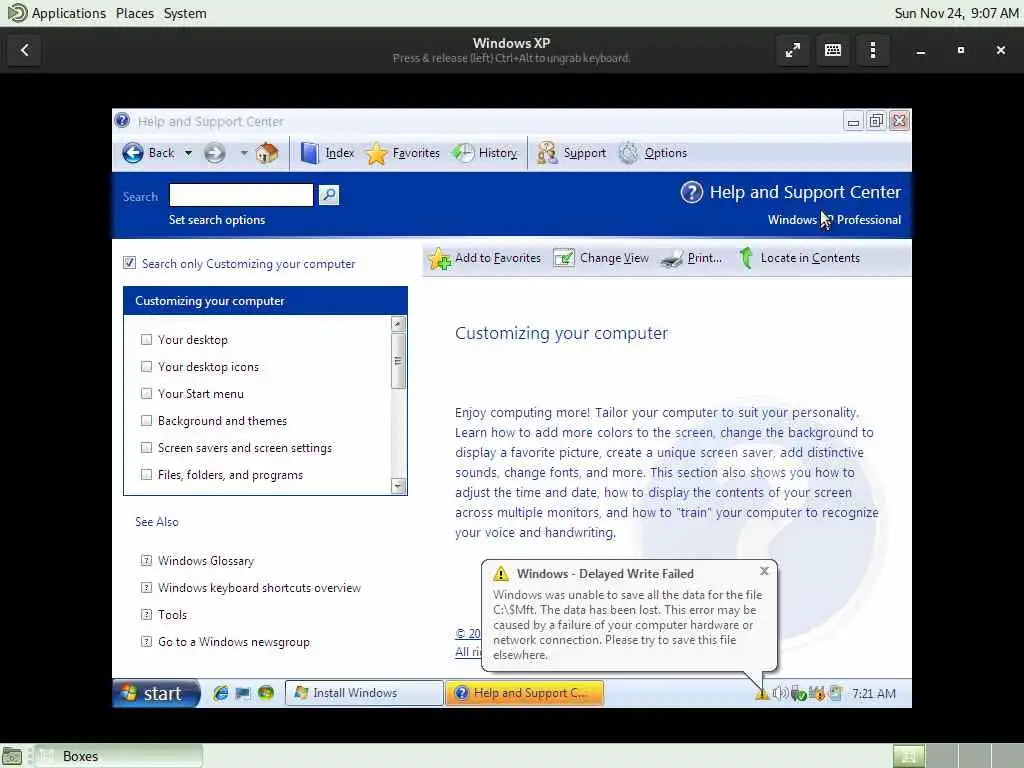Print the current help topic
1024x768 pixels.
click(x=692, y=259)
